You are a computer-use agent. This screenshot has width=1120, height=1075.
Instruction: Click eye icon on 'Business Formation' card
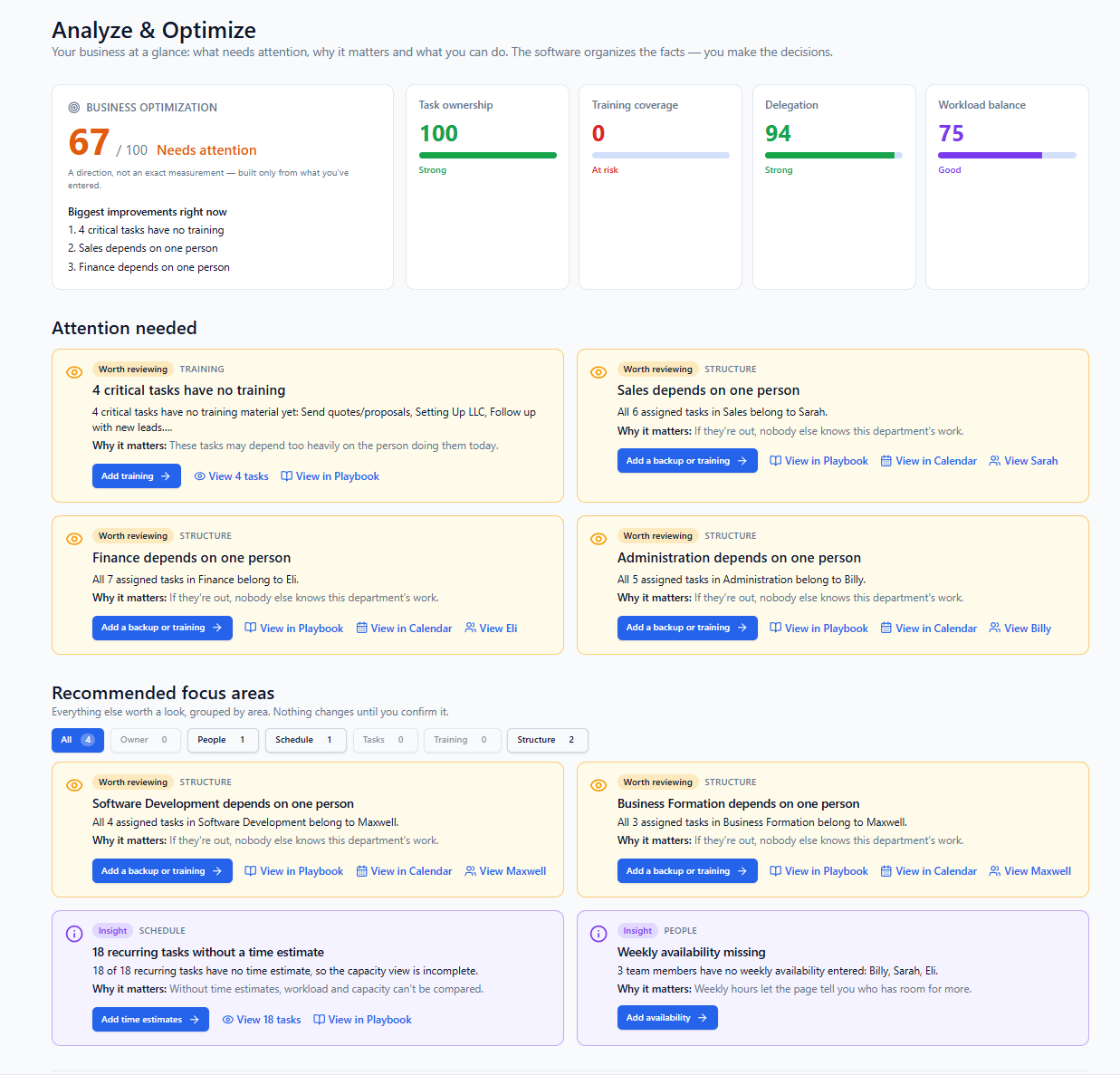pyautogui.click(x=598, y=785)
